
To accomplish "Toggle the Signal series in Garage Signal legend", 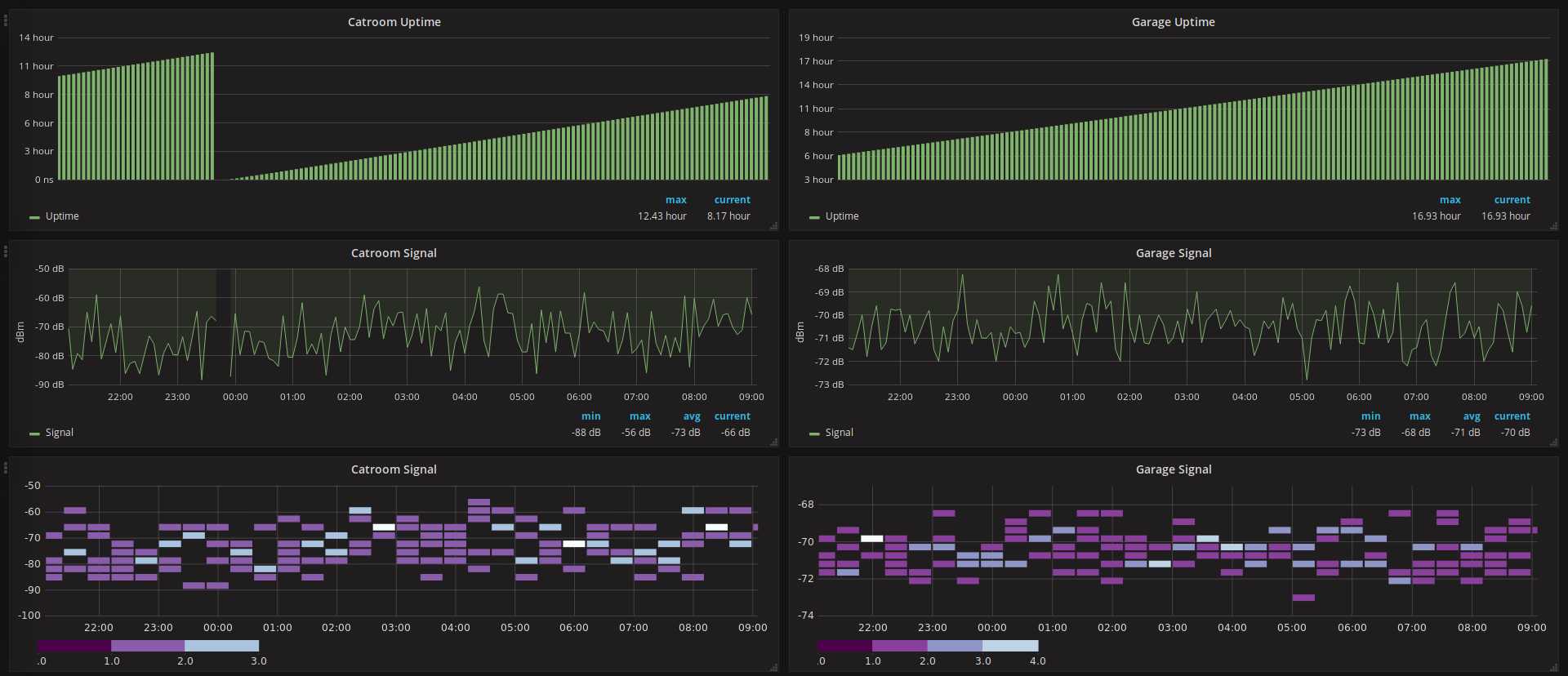I will pos(840,433).
